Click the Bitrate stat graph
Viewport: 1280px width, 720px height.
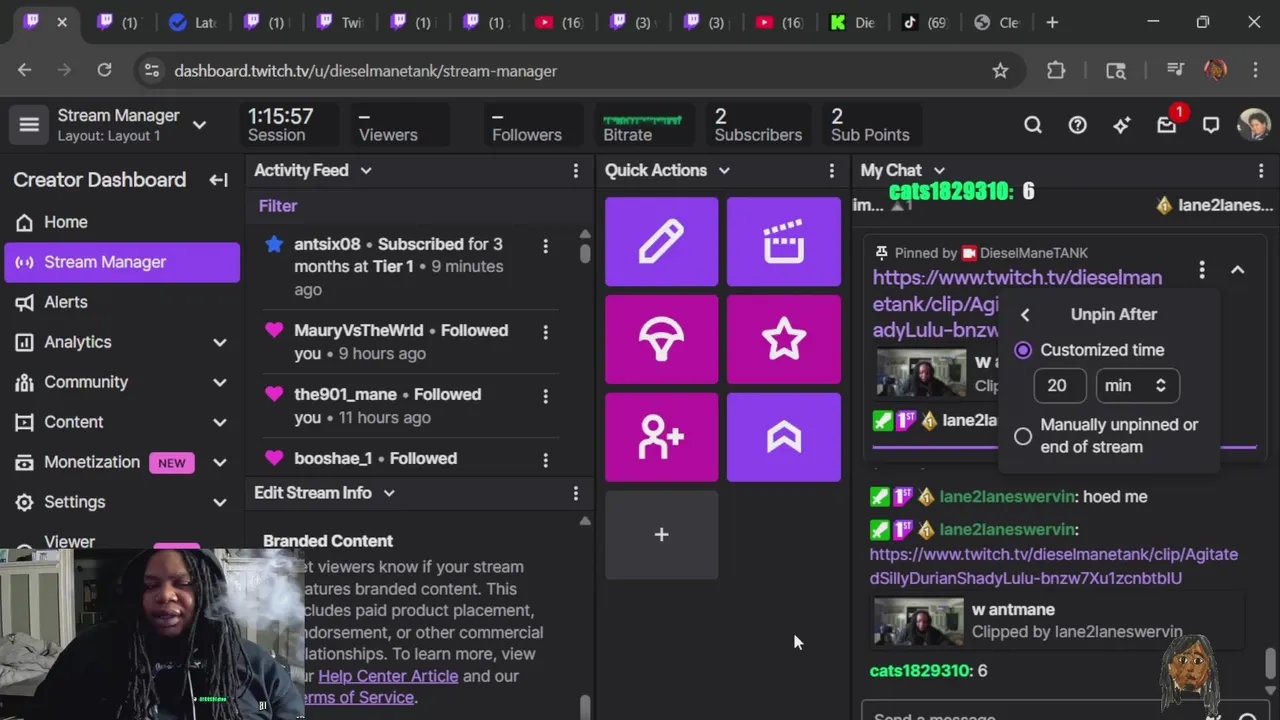click(x=642, y=126)
